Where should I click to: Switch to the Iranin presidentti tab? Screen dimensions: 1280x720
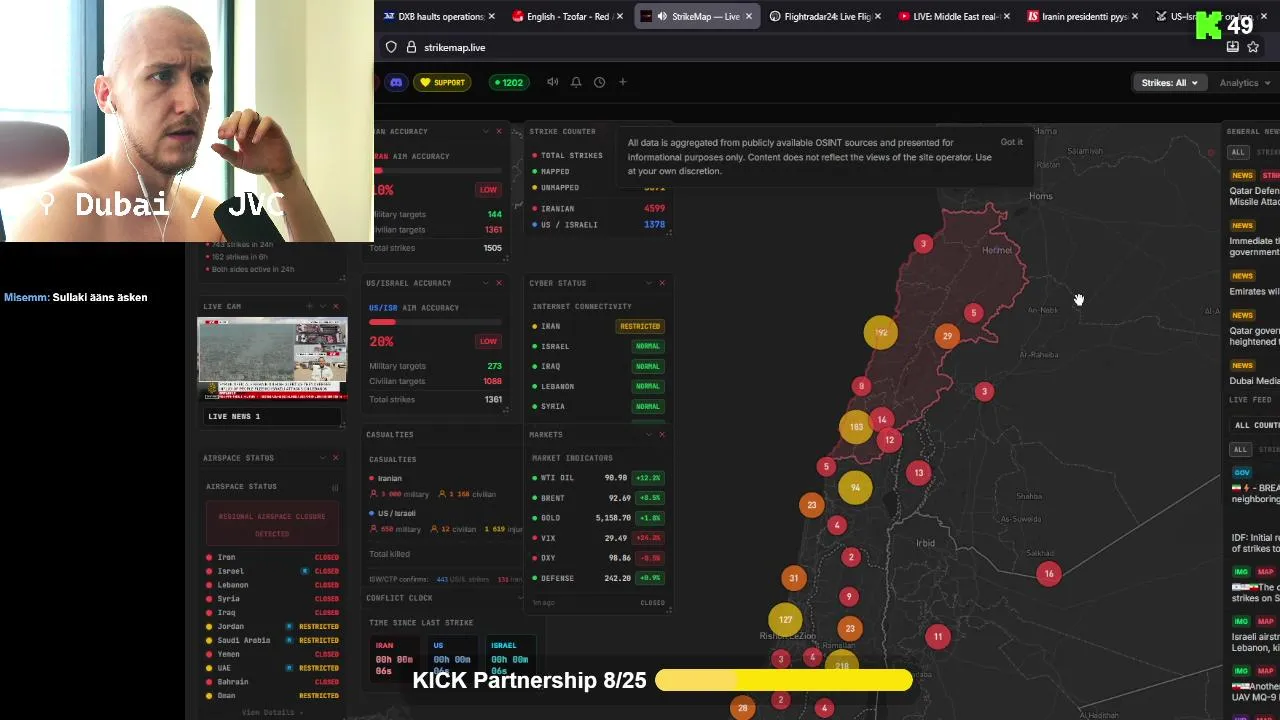[1082, 16]
